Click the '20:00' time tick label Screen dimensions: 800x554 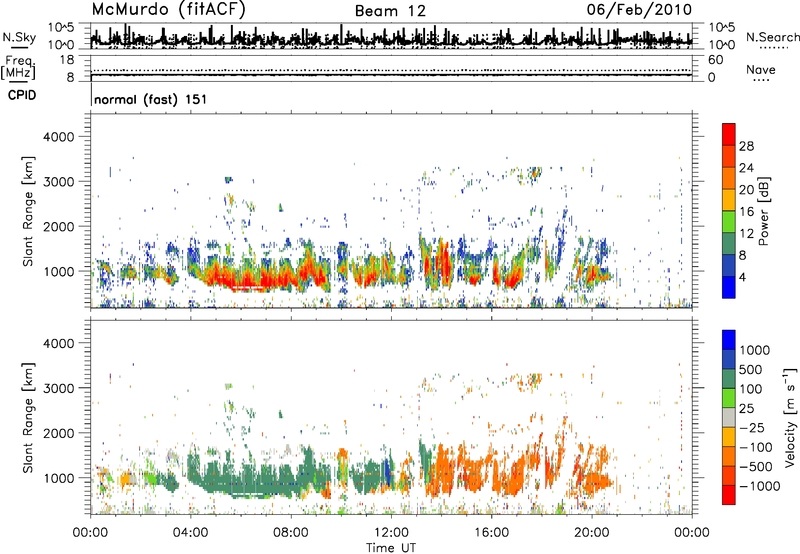(x=592, y=533)
